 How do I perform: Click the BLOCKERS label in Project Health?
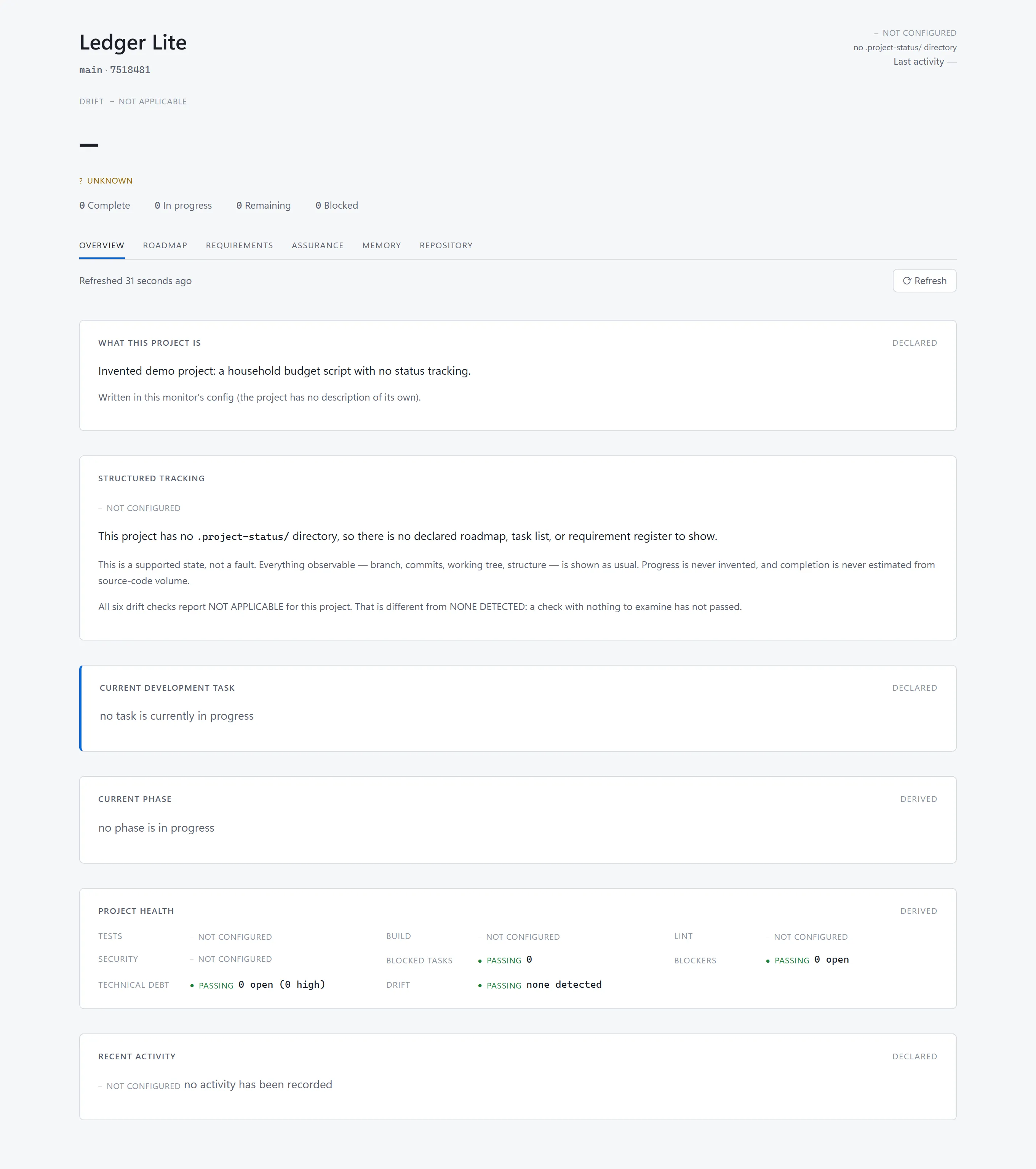coord(695,961)
